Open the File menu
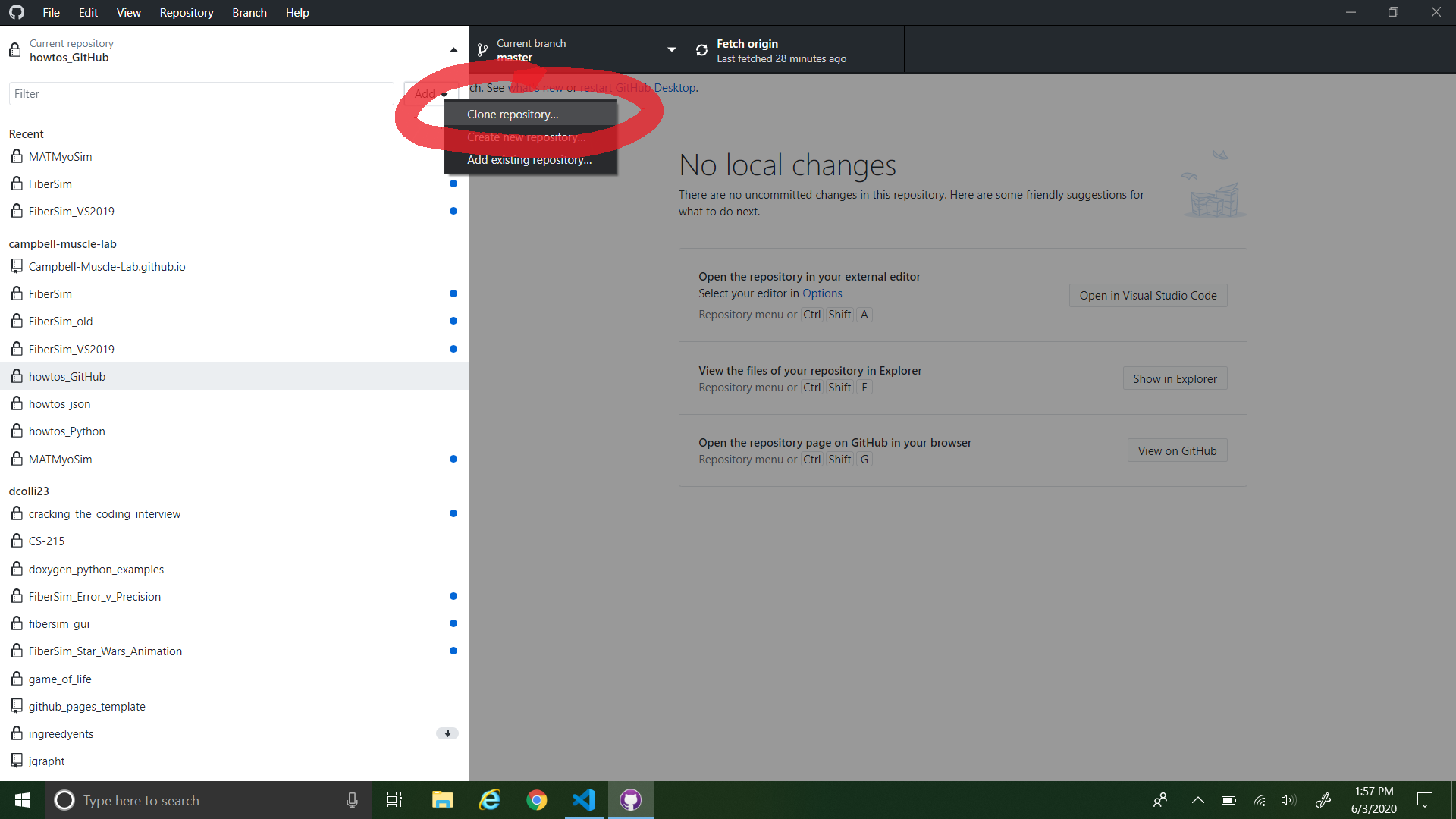The image size is (1456, 819). coord(51,12)
